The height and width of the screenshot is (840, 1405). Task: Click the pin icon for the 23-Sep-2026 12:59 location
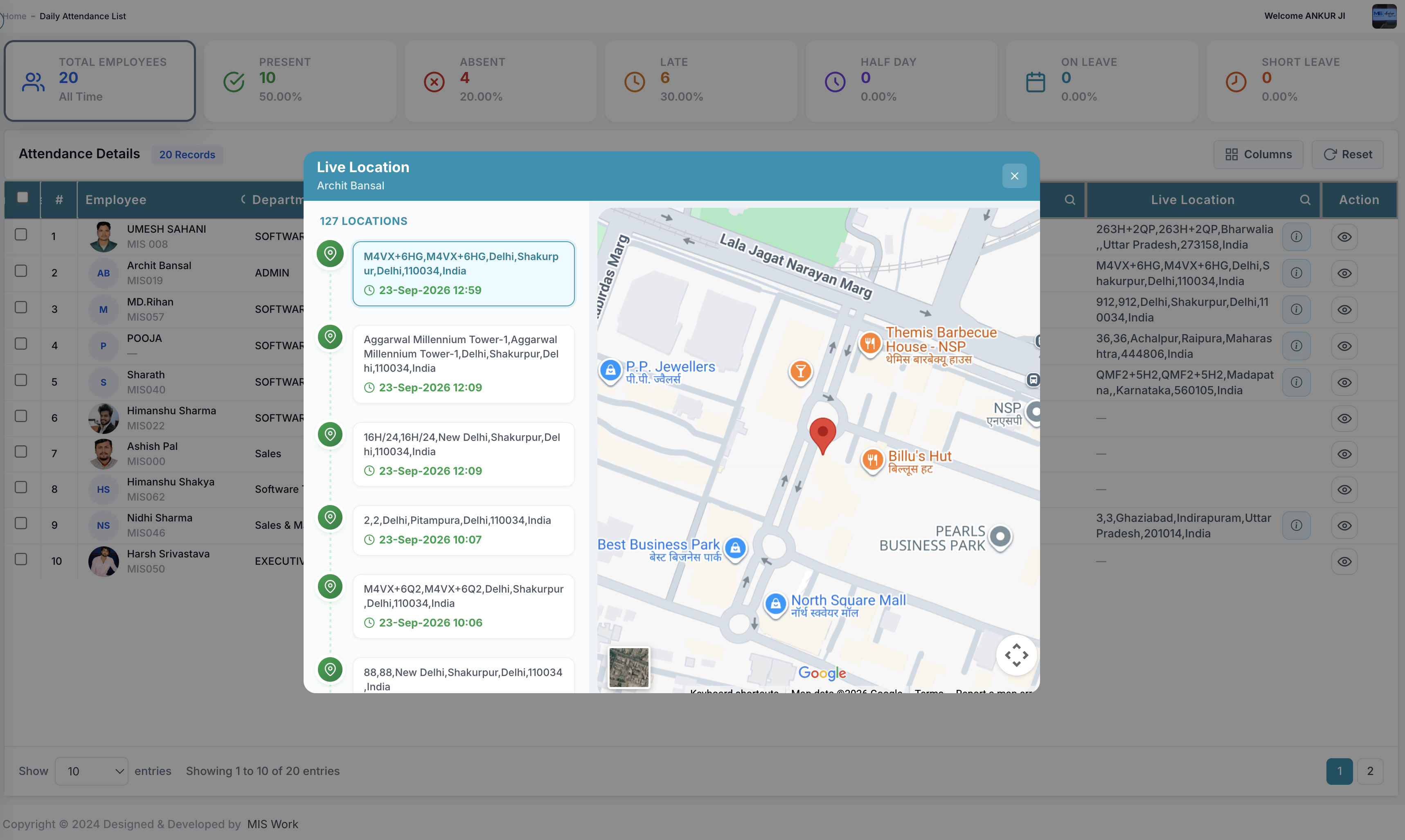click(330, 254)
